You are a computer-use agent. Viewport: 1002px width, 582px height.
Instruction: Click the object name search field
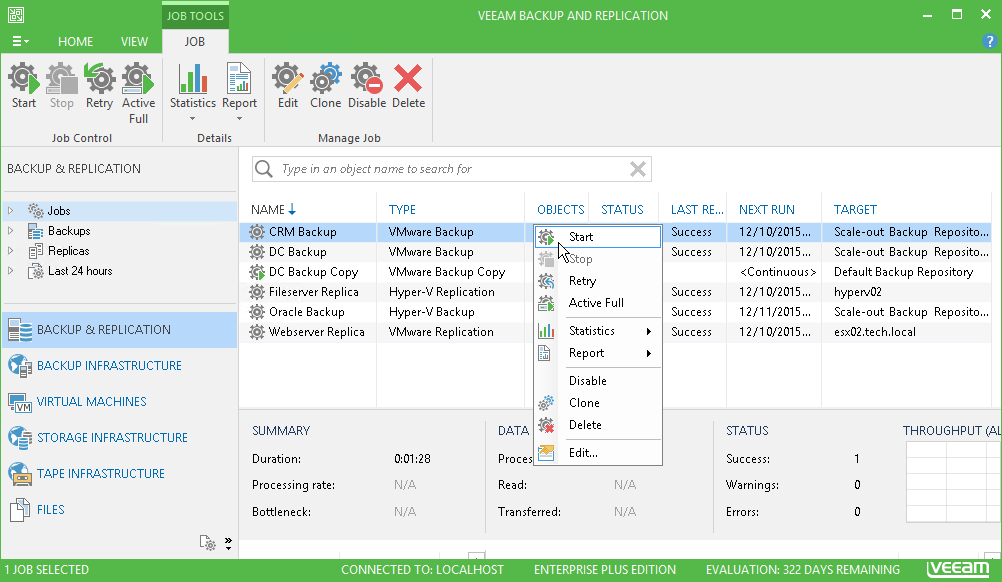coord(450,169)
